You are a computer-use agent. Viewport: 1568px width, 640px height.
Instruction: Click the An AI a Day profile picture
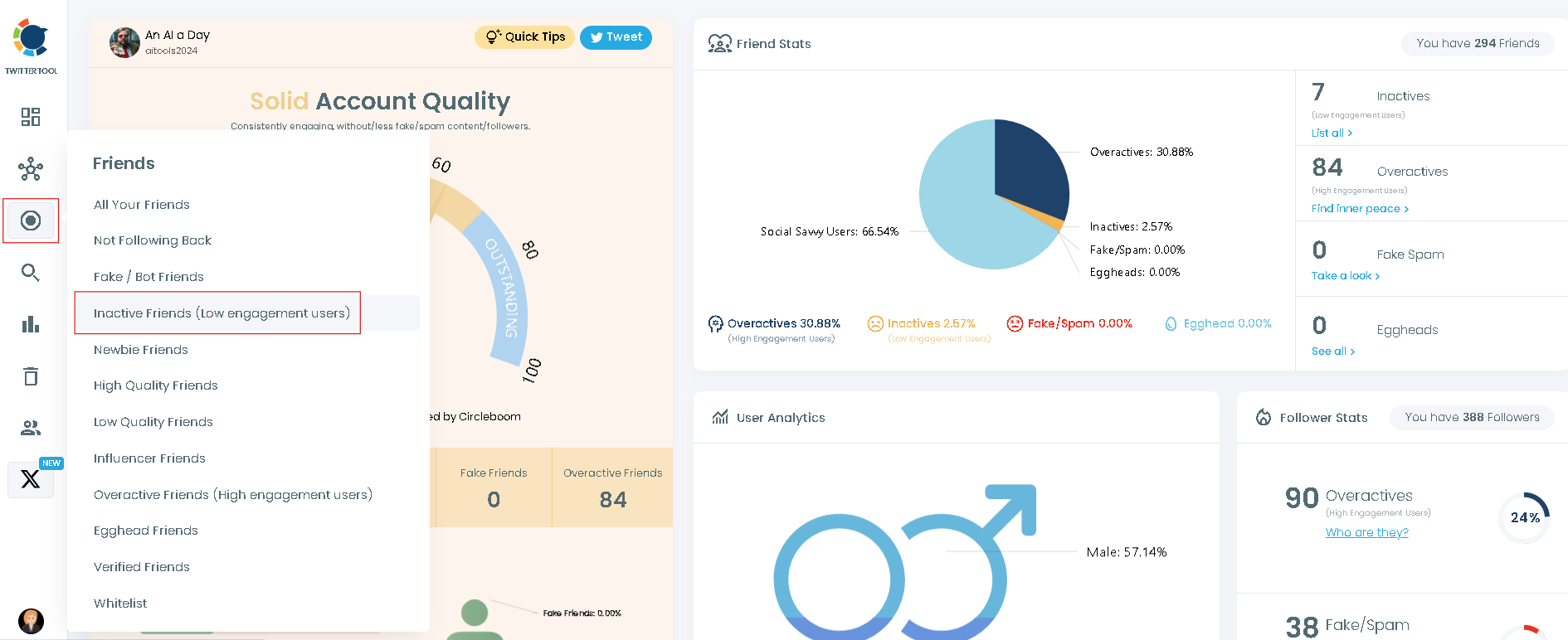click(x=124, y=42)
